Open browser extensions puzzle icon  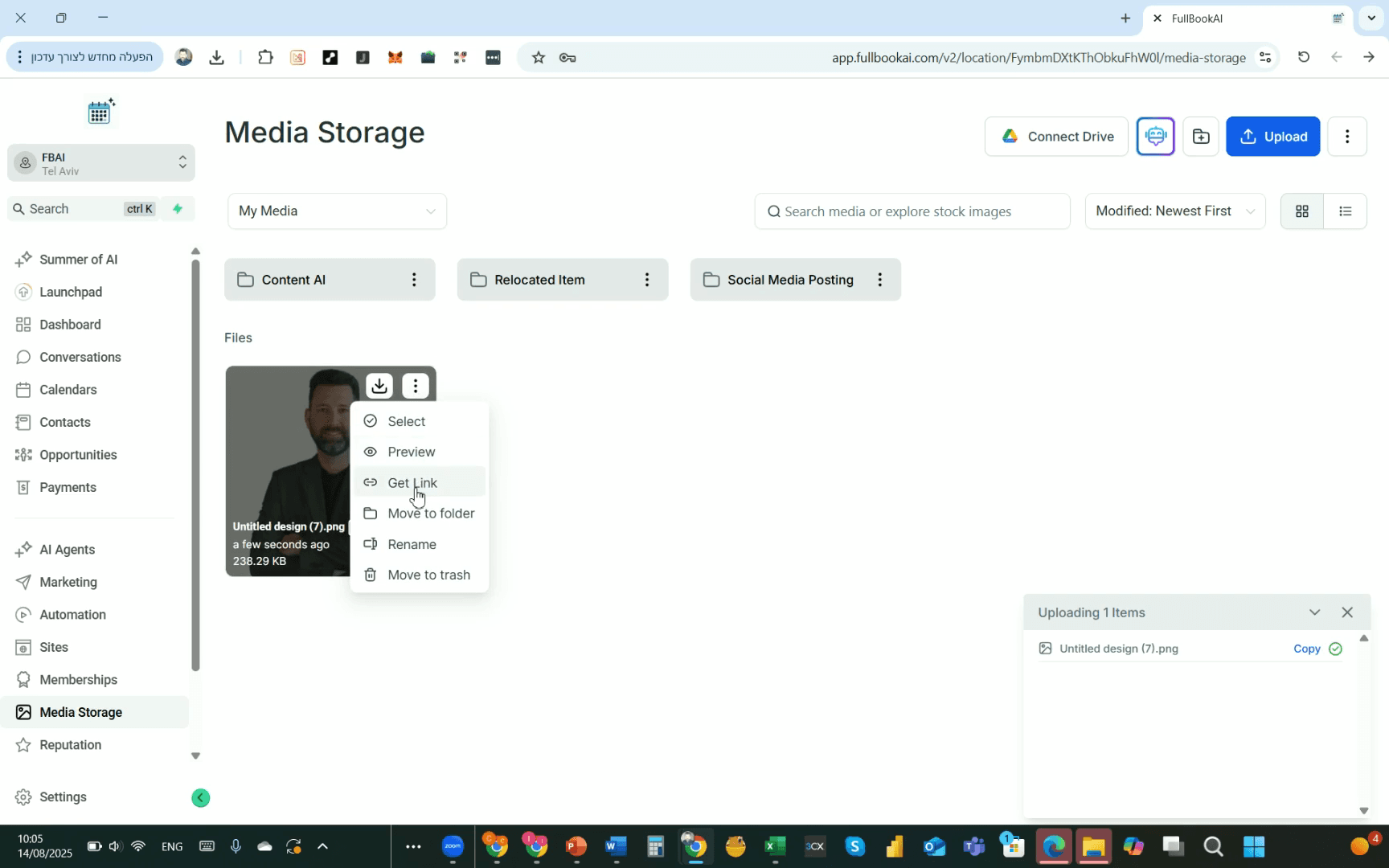click(x=265, y=58)
